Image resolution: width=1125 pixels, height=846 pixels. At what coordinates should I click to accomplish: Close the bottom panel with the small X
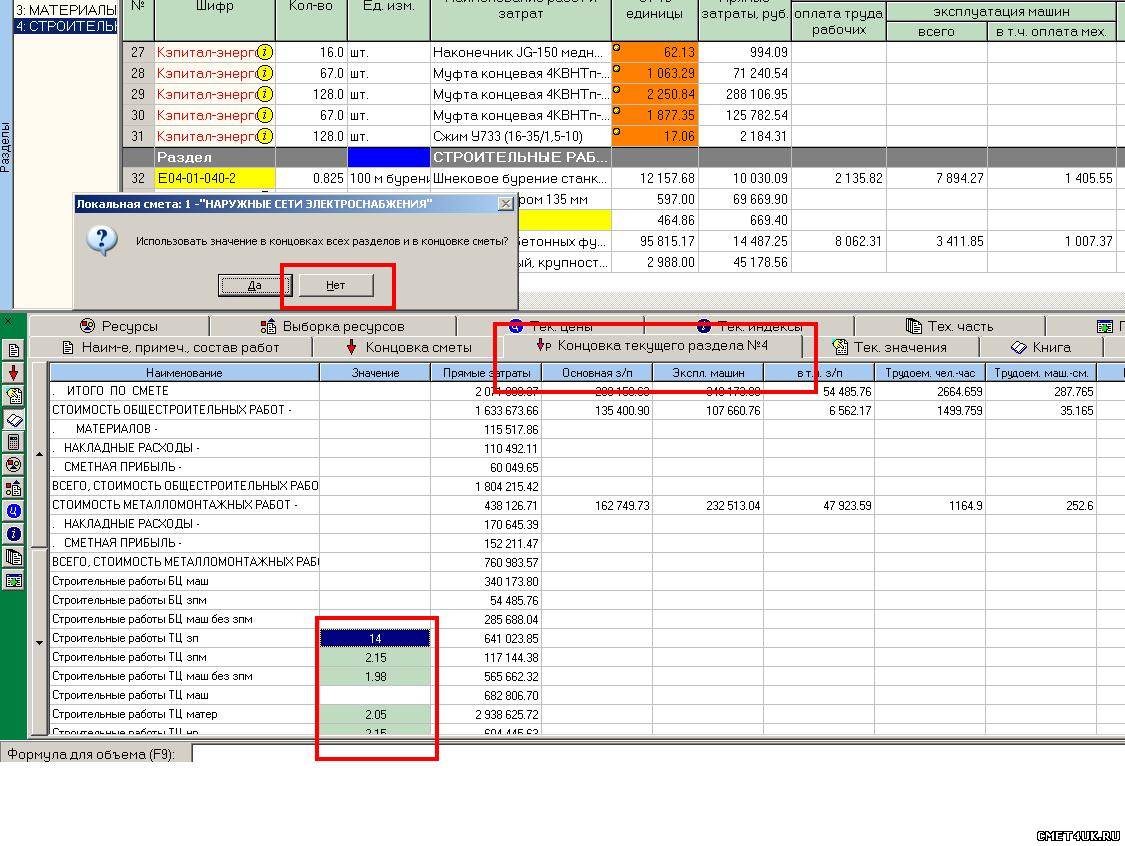[7, 321]
